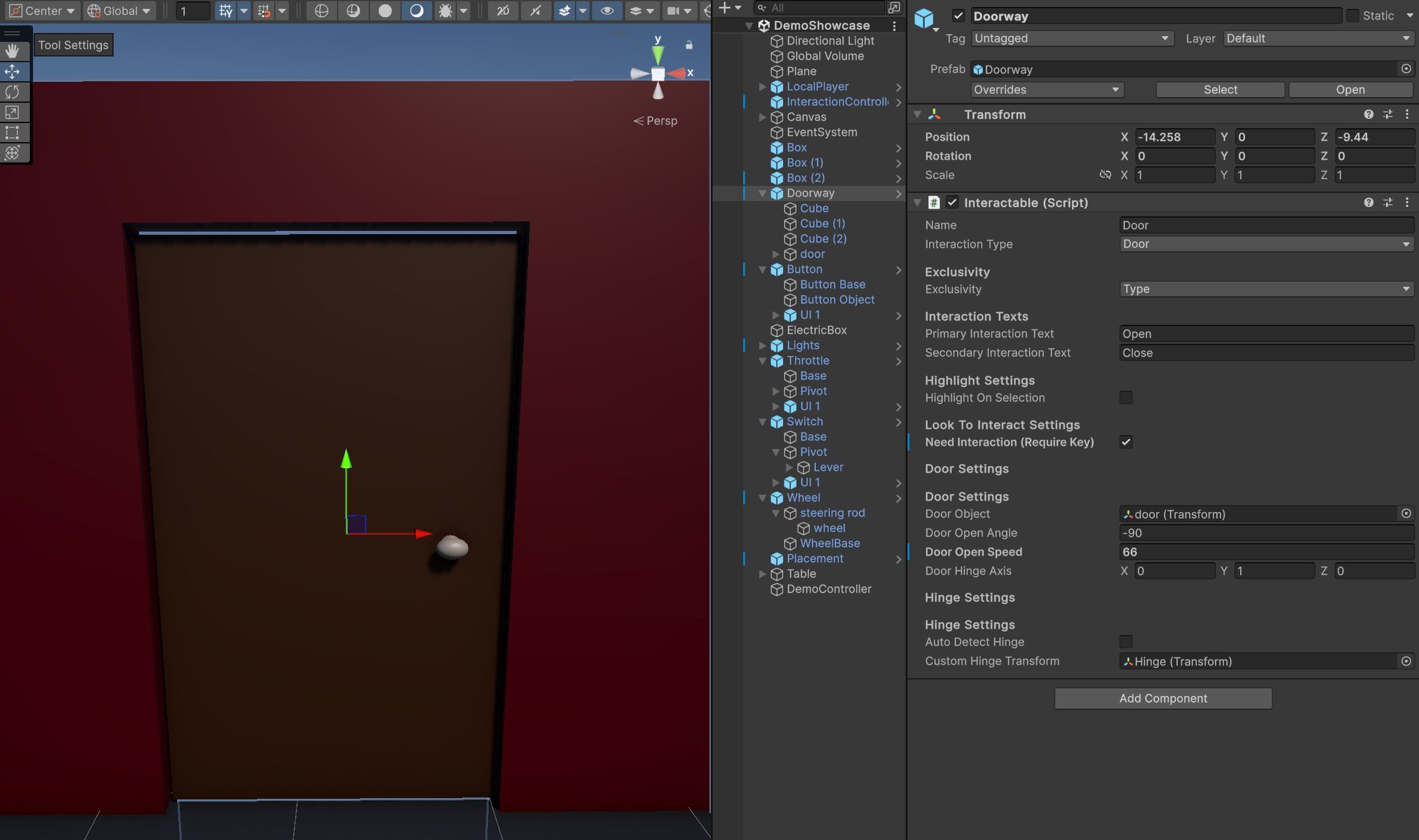
Task: Select the WheelBase object in Hierarchy
Action: 829,544
